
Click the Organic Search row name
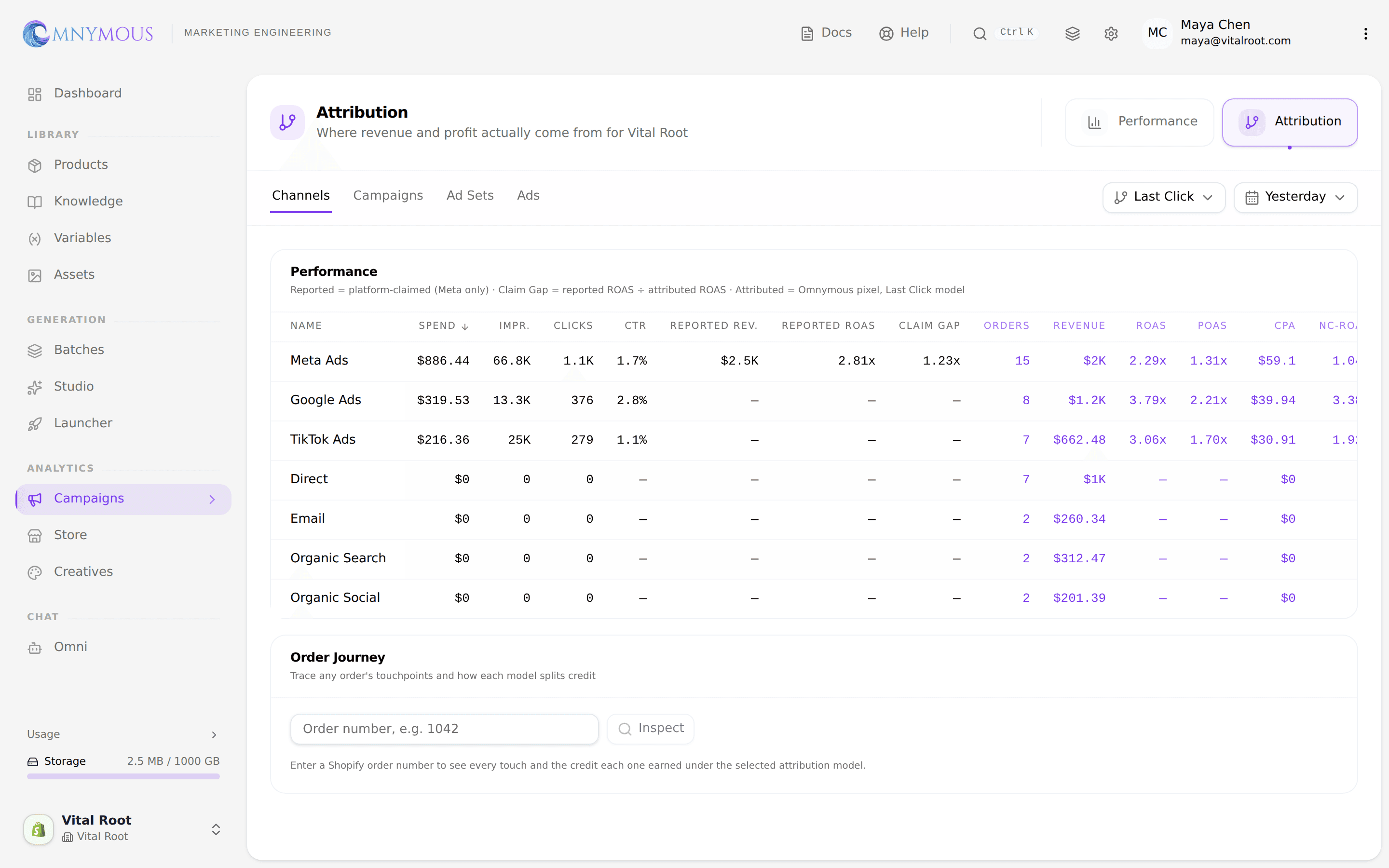point(338,558)
